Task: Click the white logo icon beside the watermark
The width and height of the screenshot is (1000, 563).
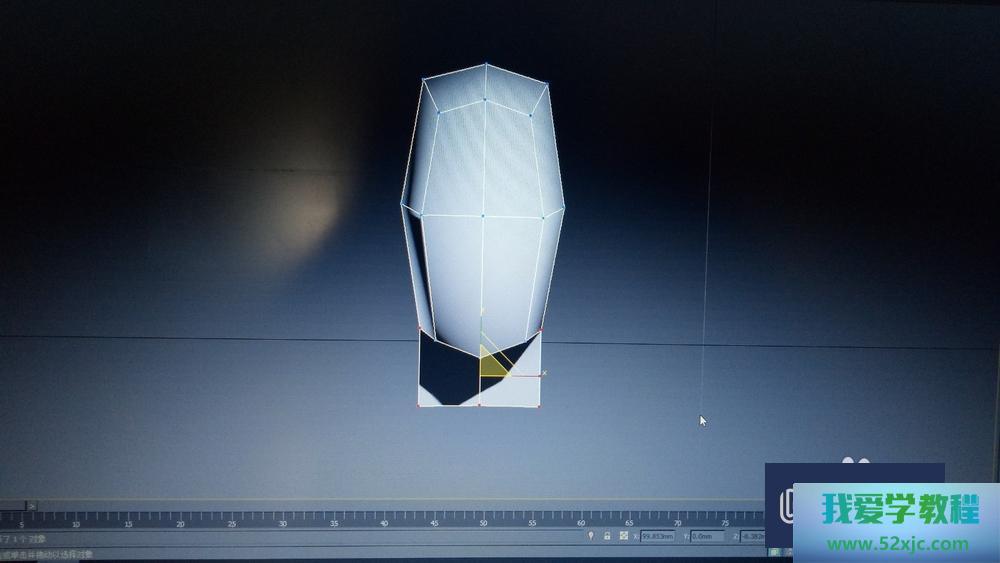Action: click(x=786, y=510)
